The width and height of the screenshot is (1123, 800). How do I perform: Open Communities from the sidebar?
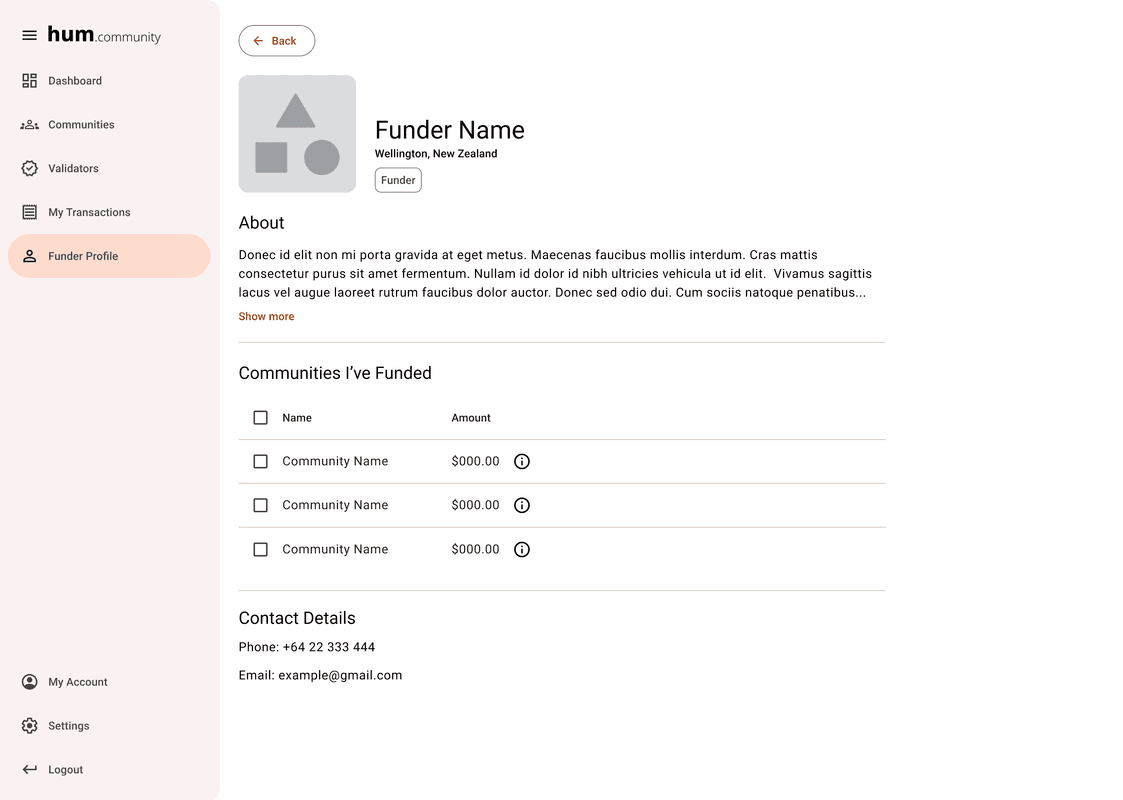click(109, 125)
